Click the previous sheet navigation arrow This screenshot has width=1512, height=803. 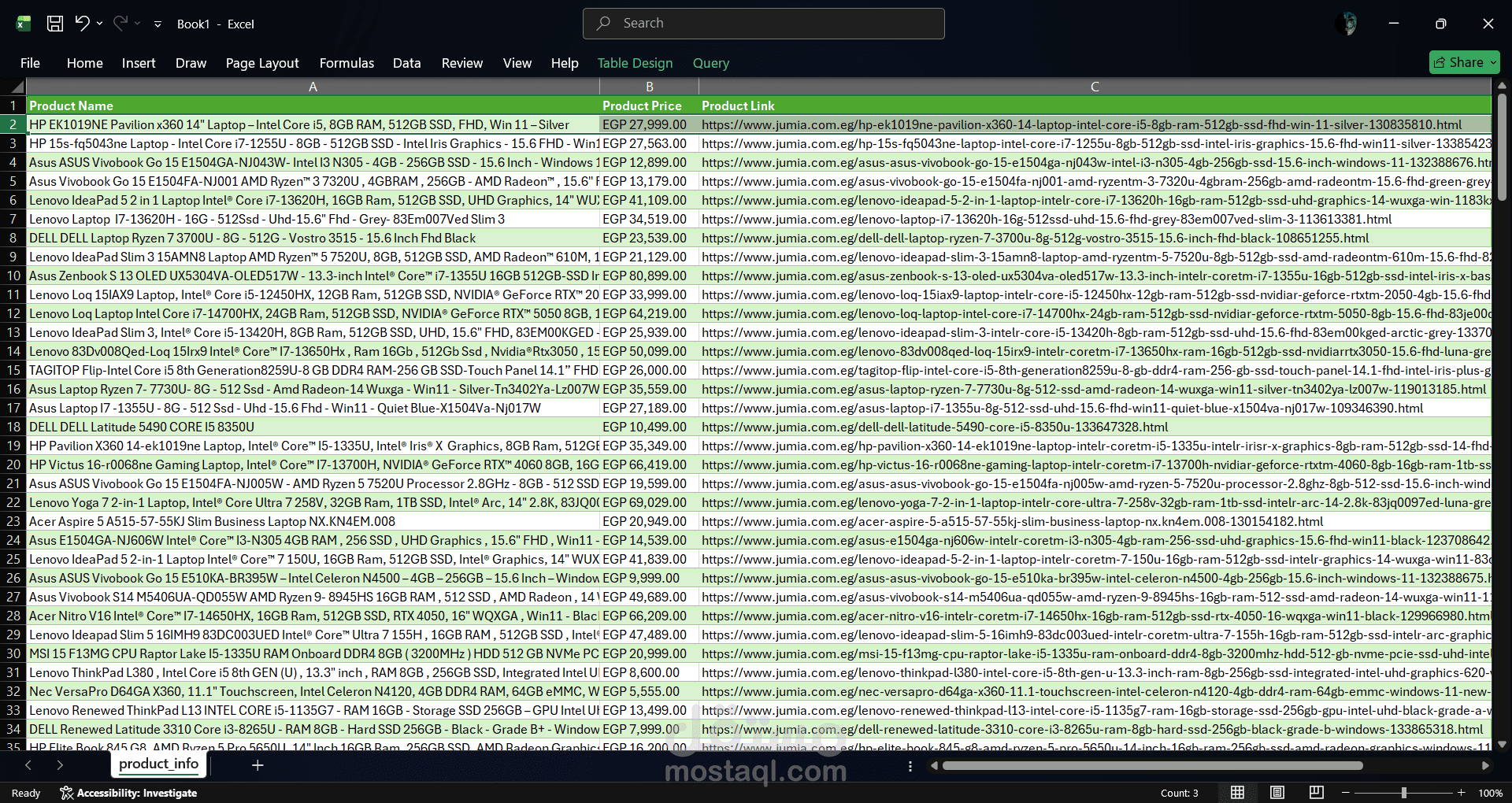(x=28, y=764)
